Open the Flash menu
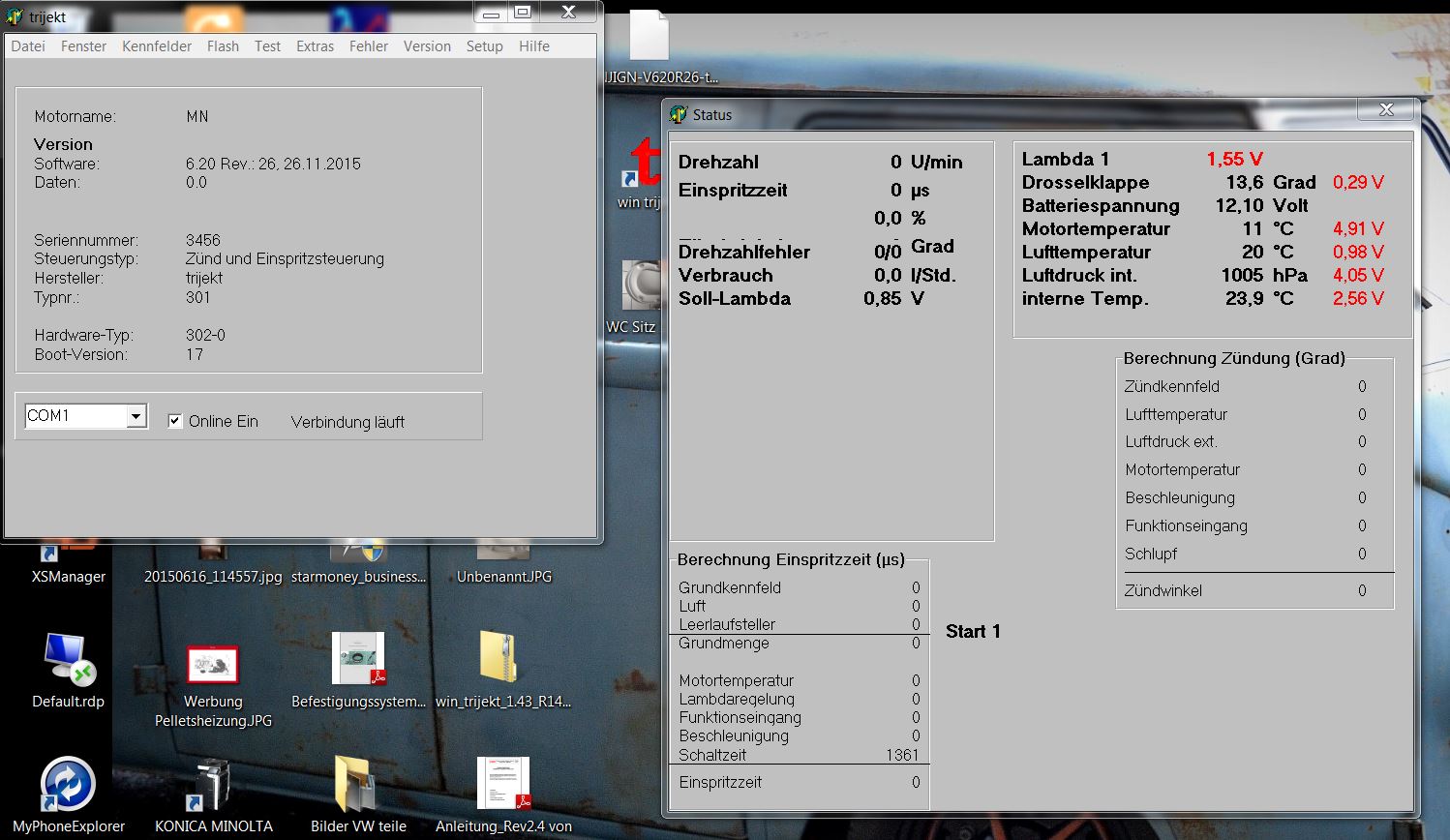This screenshot has height=840, width=1450. click(x=223, y=46)
